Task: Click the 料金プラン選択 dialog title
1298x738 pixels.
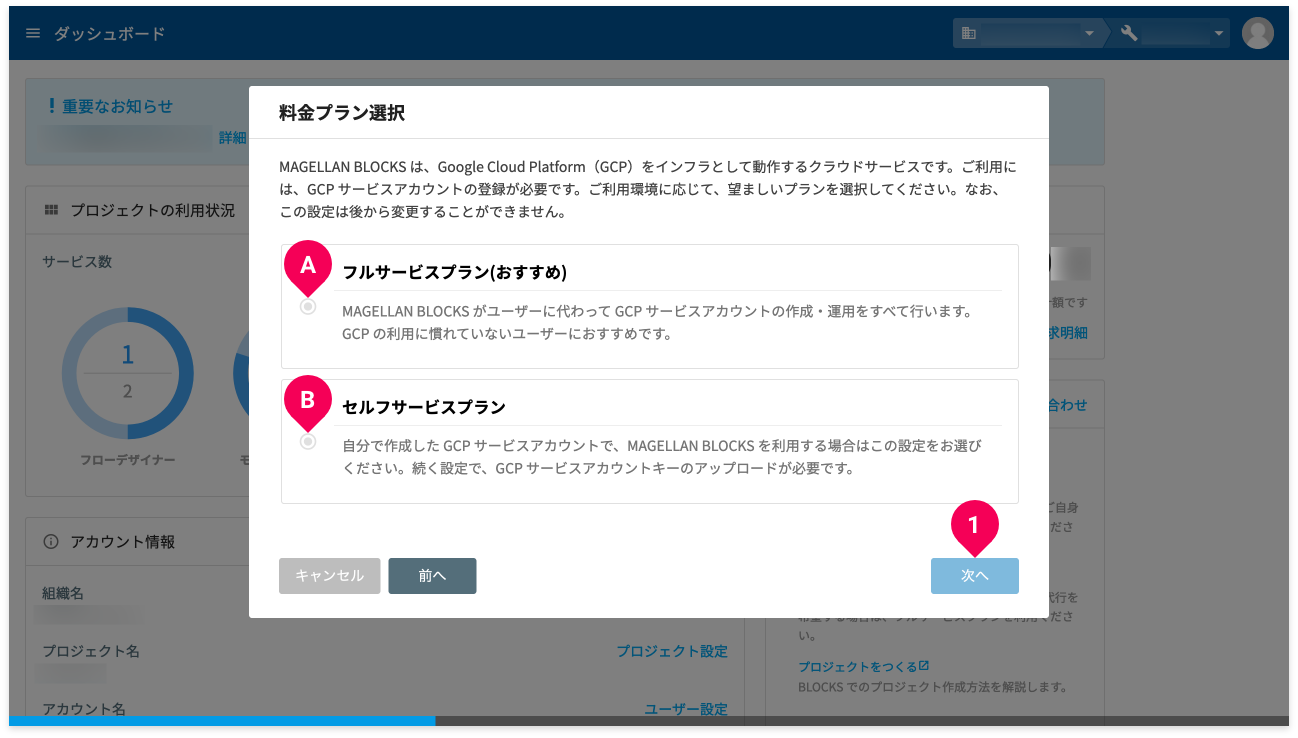Action: pyautogui.click(x=342, y=112)
